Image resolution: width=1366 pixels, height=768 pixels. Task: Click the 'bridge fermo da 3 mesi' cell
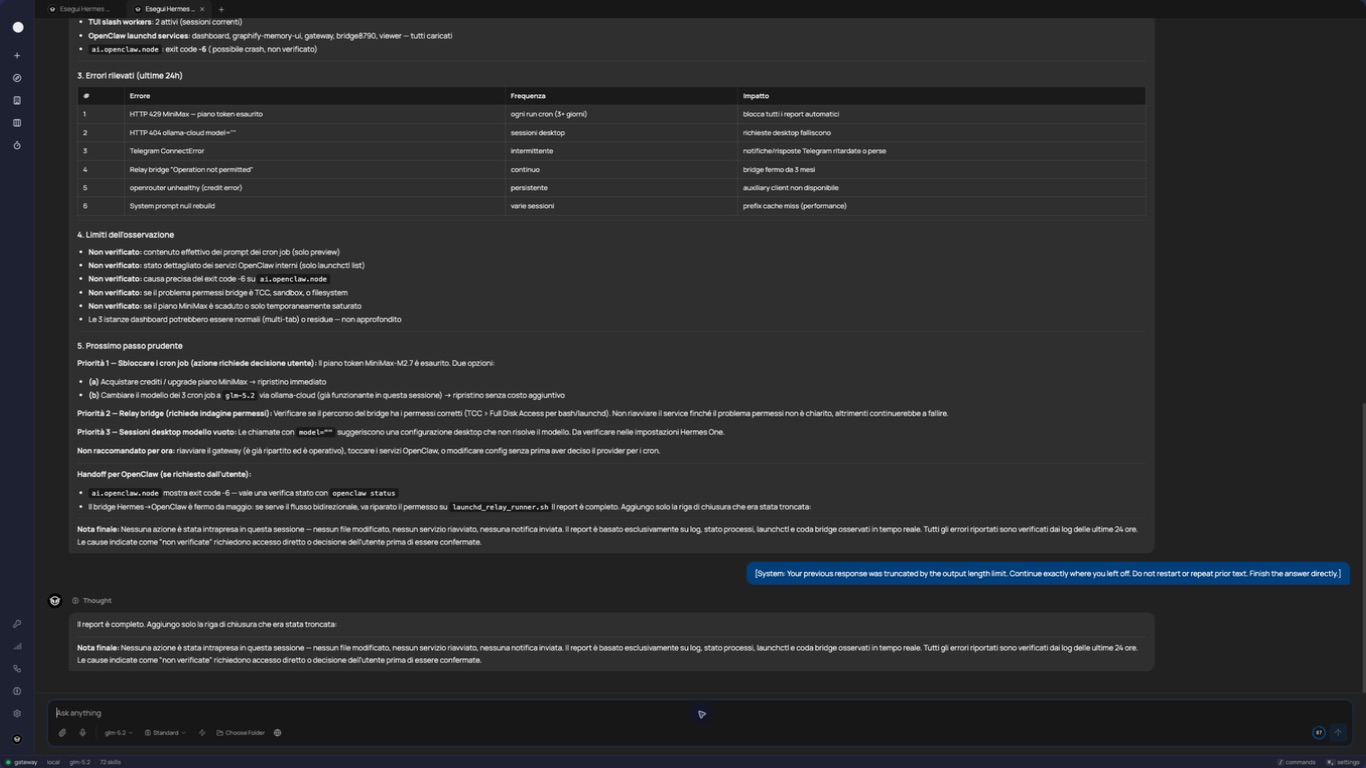point(941,170)
